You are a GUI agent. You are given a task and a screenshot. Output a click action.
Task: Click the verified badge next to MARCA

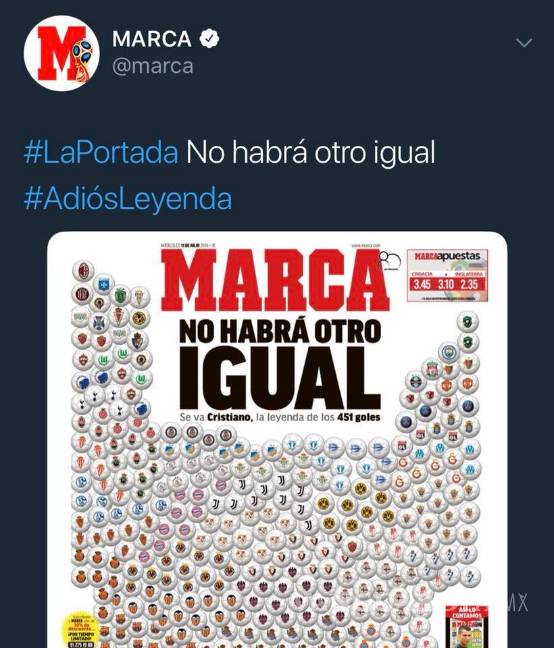[x=209, y=38]
